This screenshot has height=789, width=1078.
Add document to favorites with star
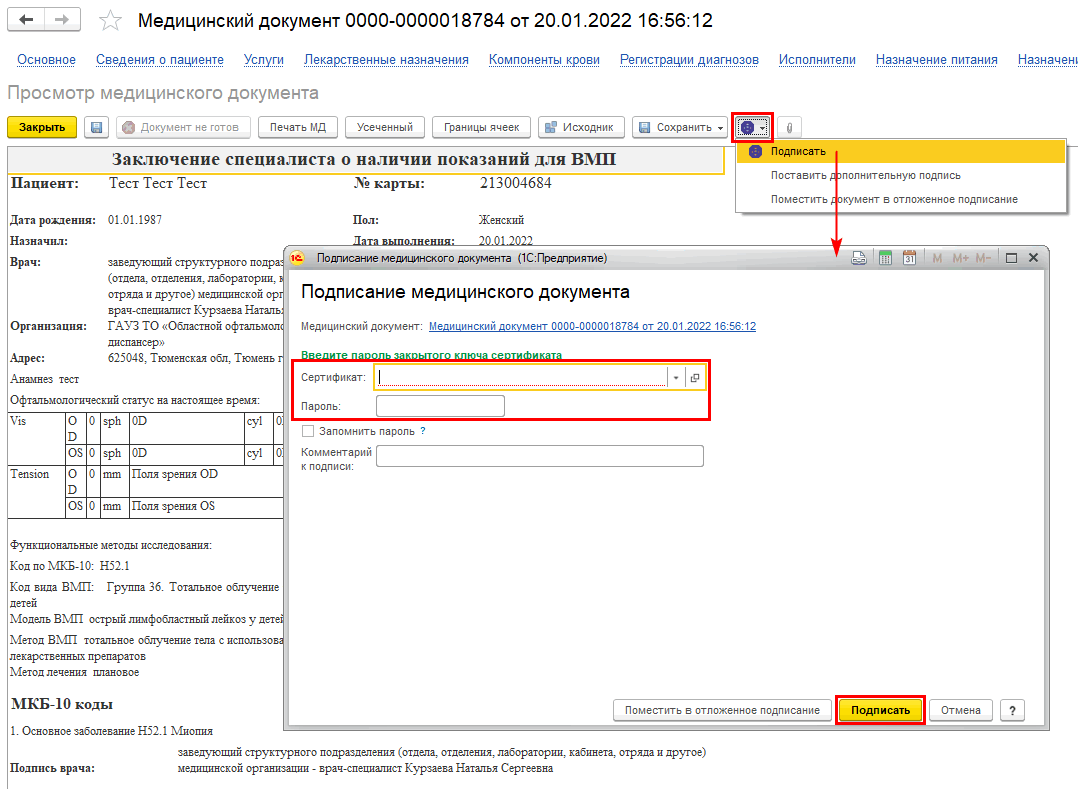point(111,21)
